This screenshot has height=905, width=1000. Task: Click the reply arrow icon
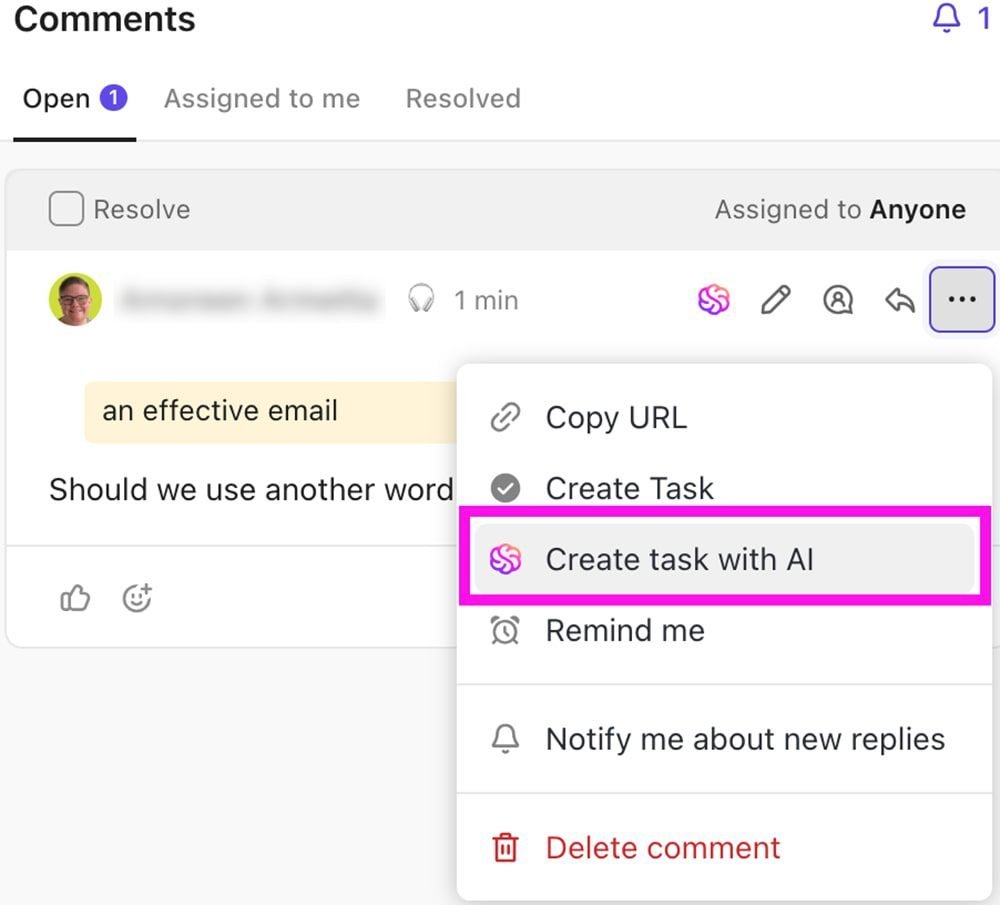900,300
